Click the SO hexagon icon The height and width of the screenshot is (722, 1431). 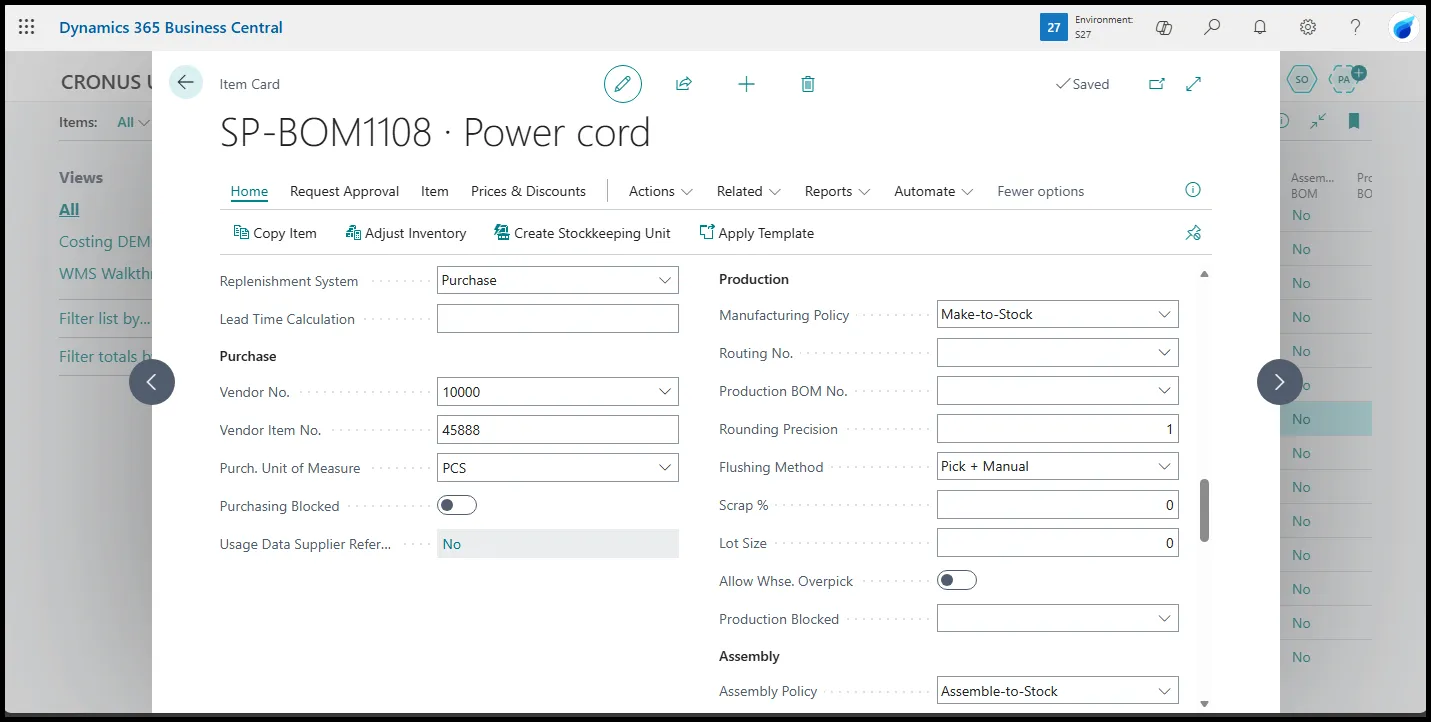[x=1301, y=79]
